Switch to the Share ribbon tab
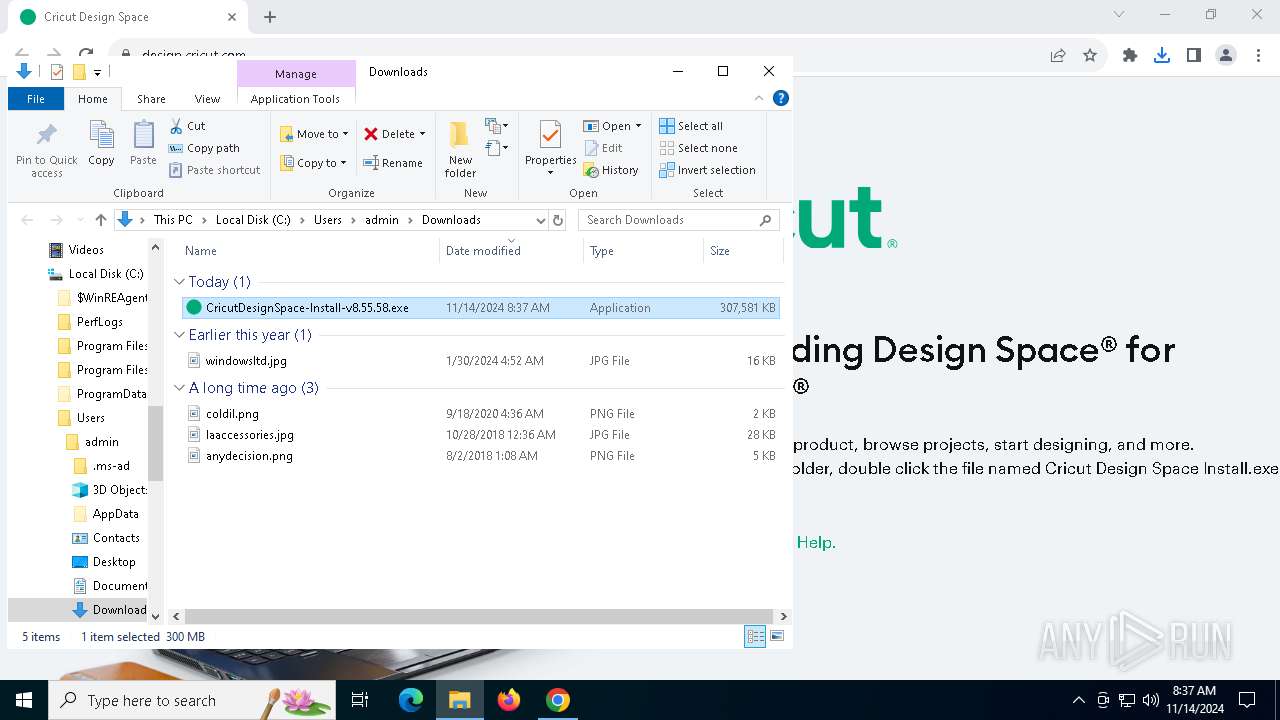This screenshot has width=1280, height=720. click(x=151, y=99)
